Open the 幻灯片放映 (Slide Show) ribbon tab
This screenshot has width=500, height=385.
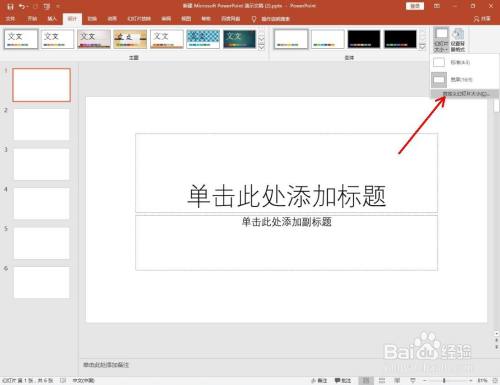[x=139, y=19]
